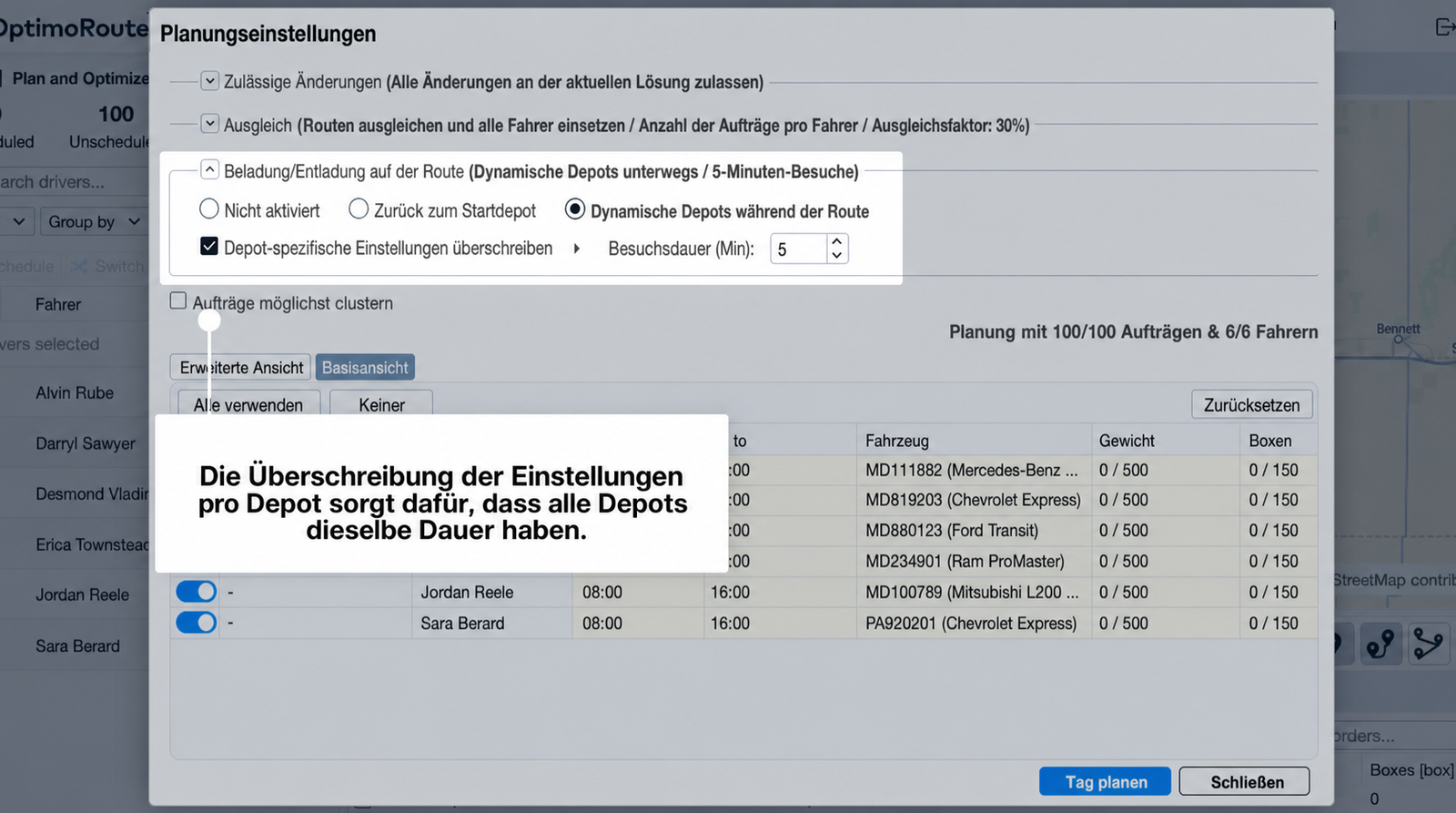Open the Plan and Optimize tab in background
Screen dimensions: 1456x813
tap(80, 78)
